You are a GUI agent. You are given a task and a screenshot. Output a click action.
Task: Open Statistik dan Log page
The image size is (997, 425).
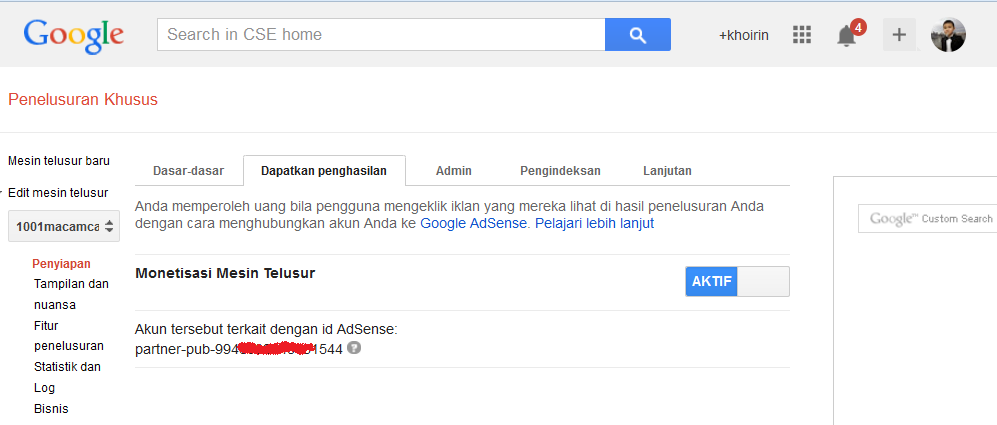(67, 377)
